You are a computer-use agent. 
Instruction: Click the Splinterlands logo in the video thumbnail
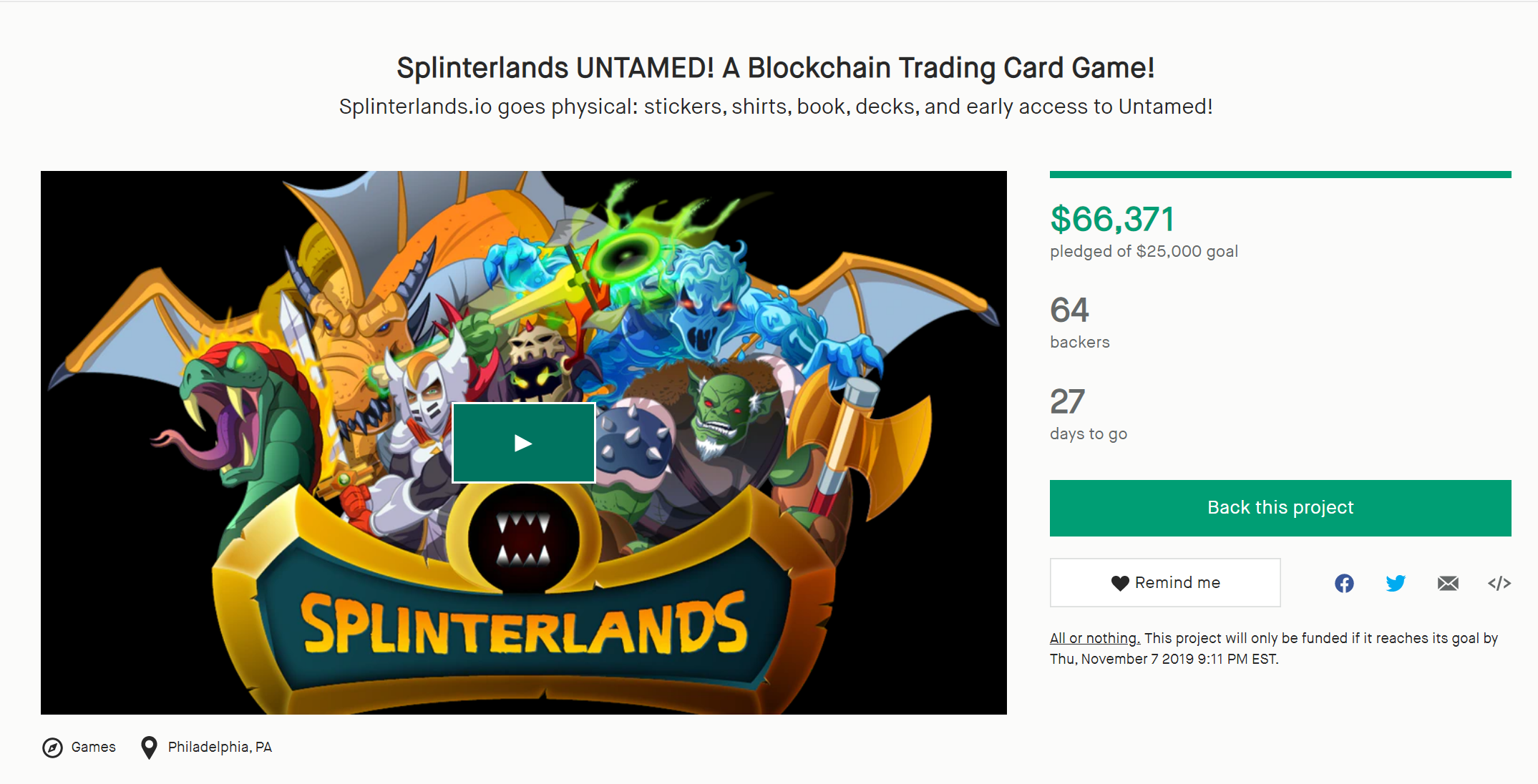[524, 622]
